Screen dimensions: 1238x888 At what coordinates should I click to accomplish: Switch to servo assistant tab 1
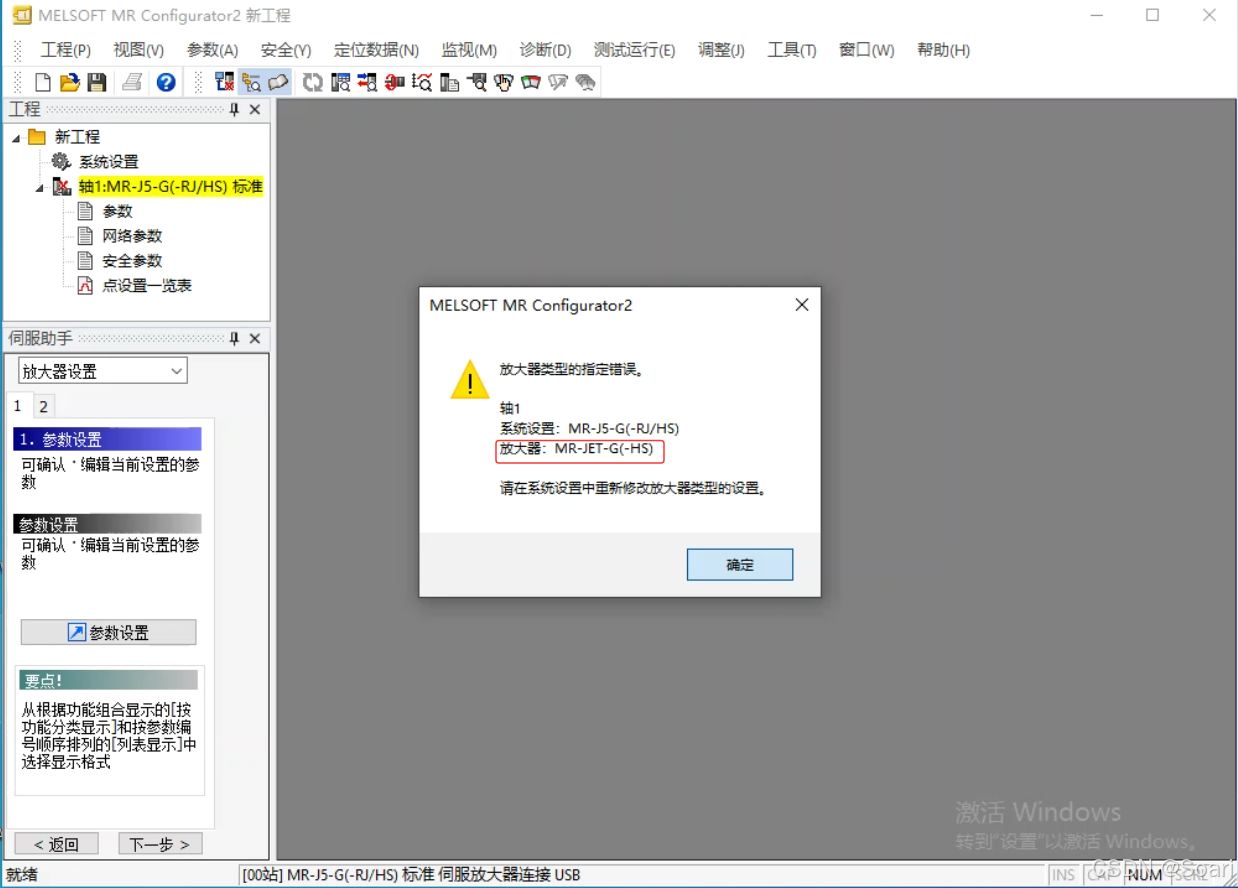[17, 406]
